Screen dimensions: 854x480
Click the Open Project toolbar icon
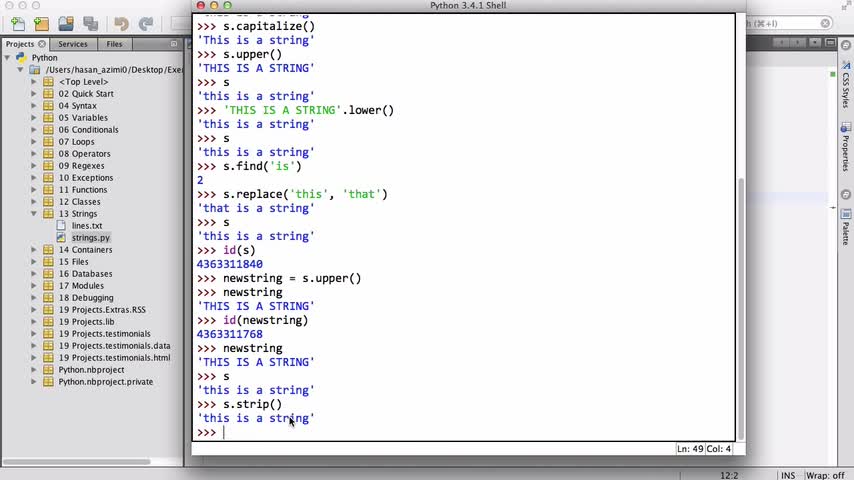click(66, 23)
